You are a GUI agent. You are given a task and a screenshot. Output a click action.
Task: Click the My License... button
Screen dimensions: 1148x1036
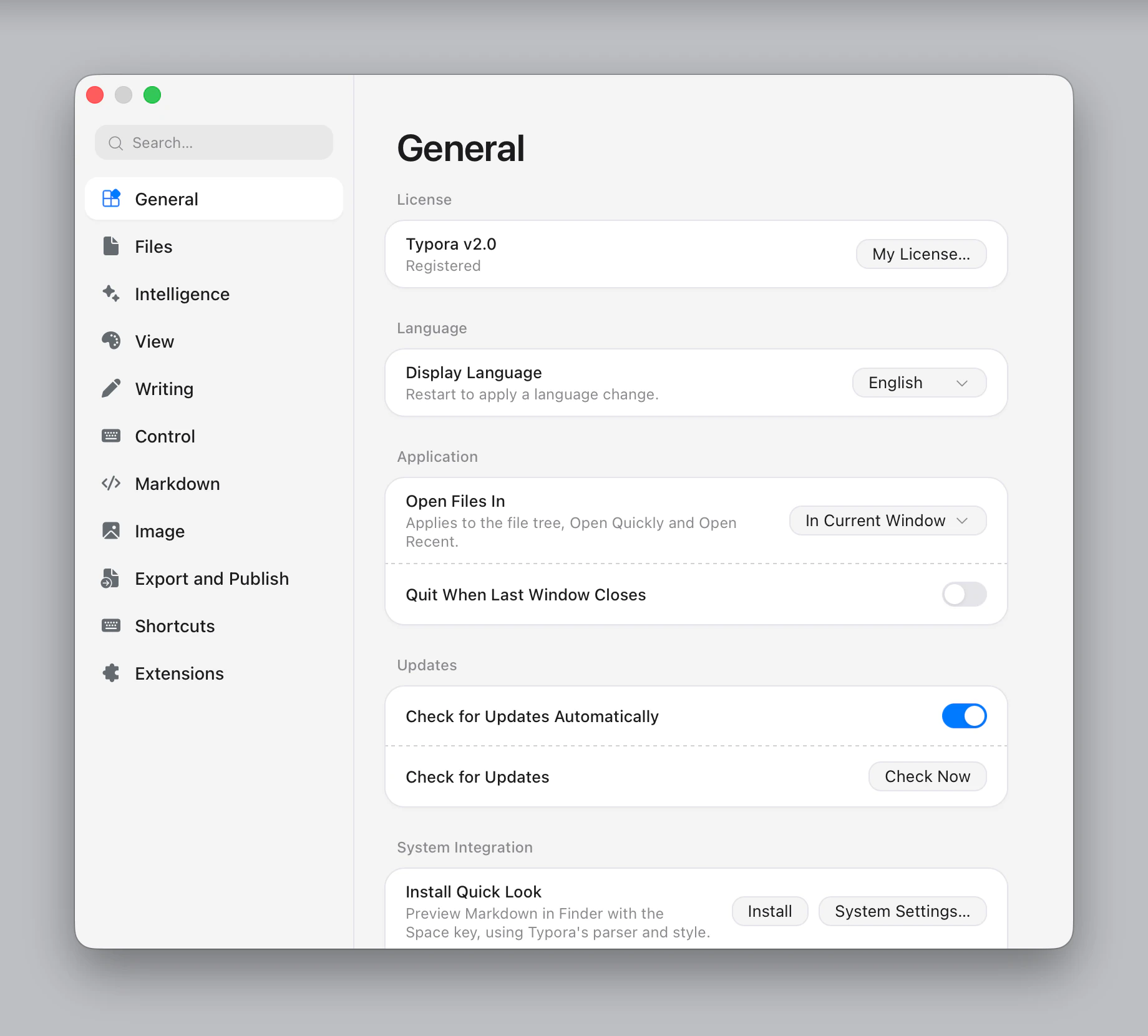[921, 254]
